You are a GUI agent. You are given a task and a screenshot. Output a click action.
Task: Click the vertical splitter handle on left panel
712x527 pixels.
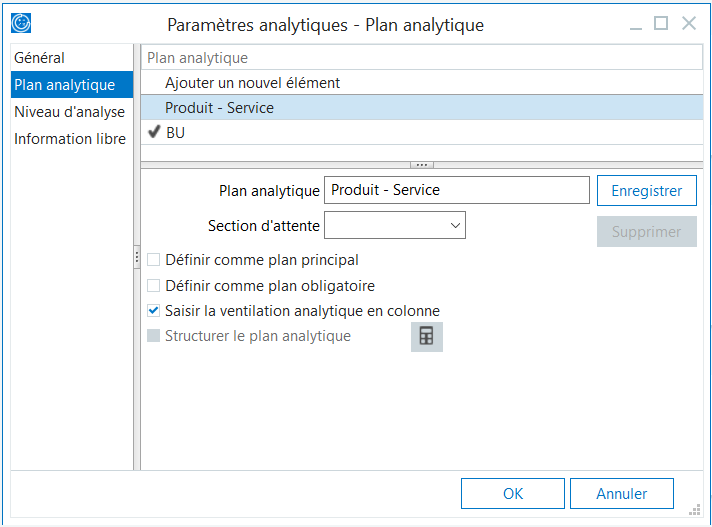[136, 258]
